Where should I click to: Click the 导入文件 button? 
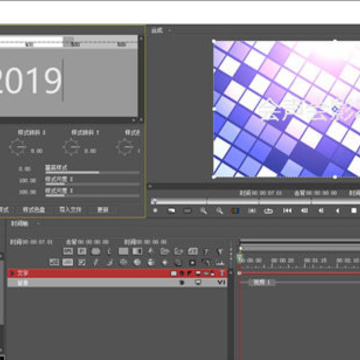tap(70, 210)
